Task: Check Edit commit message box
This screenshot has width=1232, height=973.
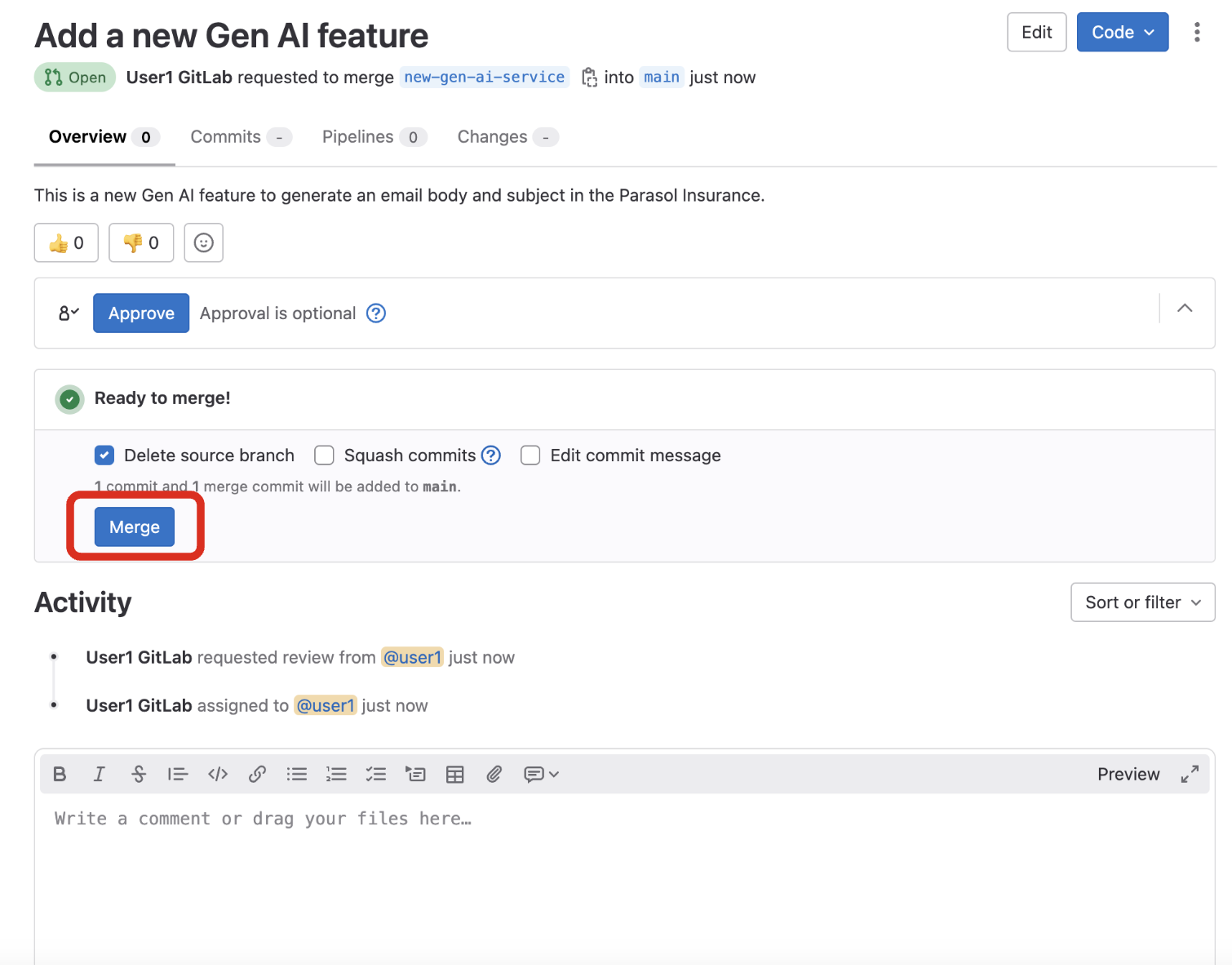Action: tap(530, 455)
